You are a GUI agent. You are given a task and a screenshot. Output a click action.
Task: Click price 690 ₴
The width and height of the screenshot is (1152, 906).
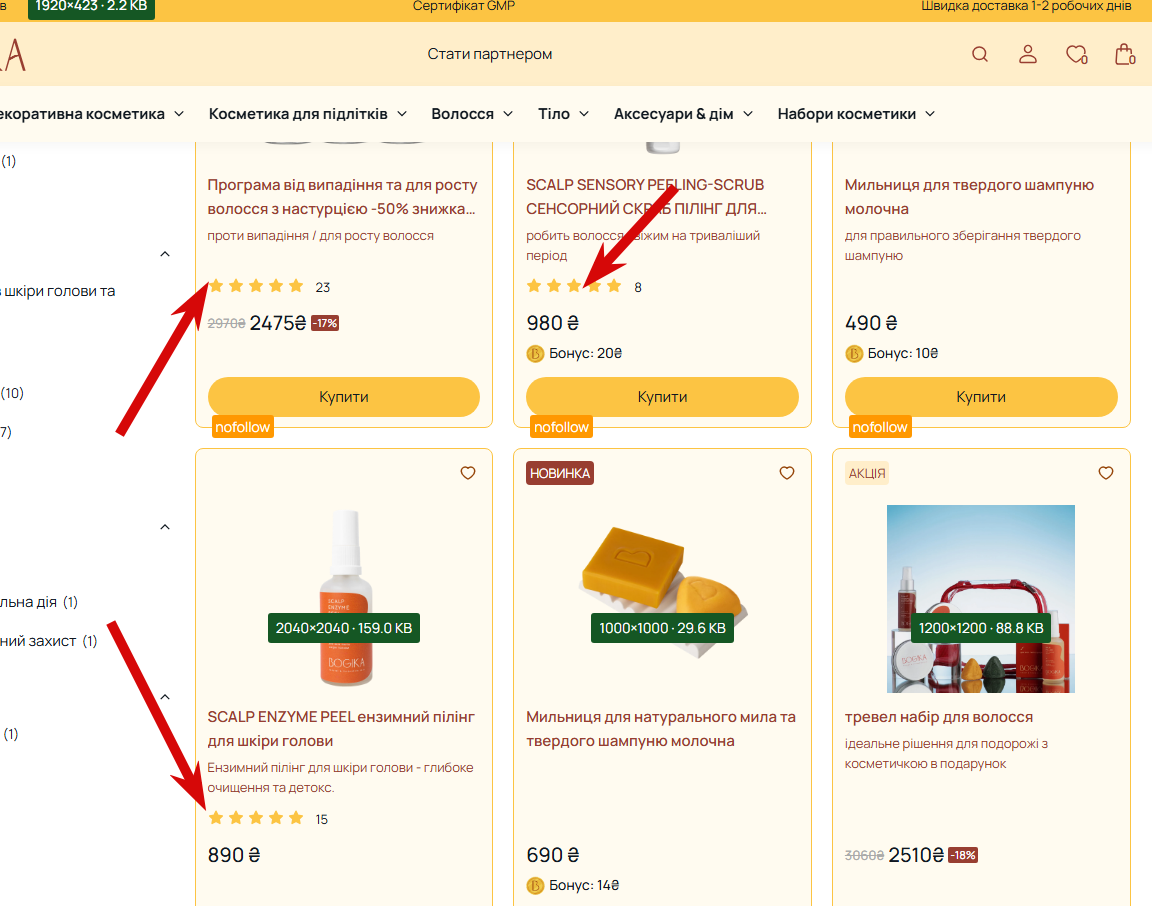coord(552,855)
